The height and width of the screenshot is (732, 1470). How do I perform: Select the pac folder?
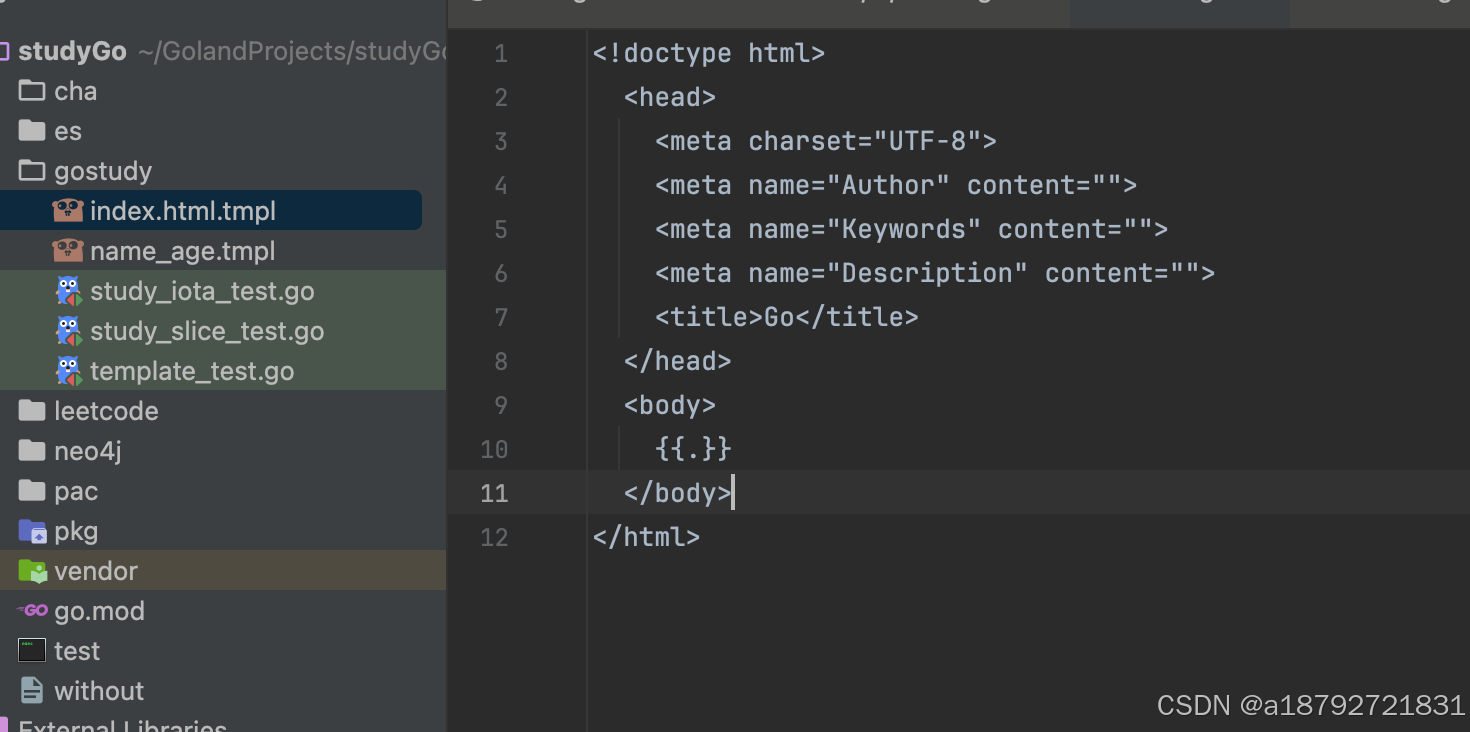tap(76, 491)
